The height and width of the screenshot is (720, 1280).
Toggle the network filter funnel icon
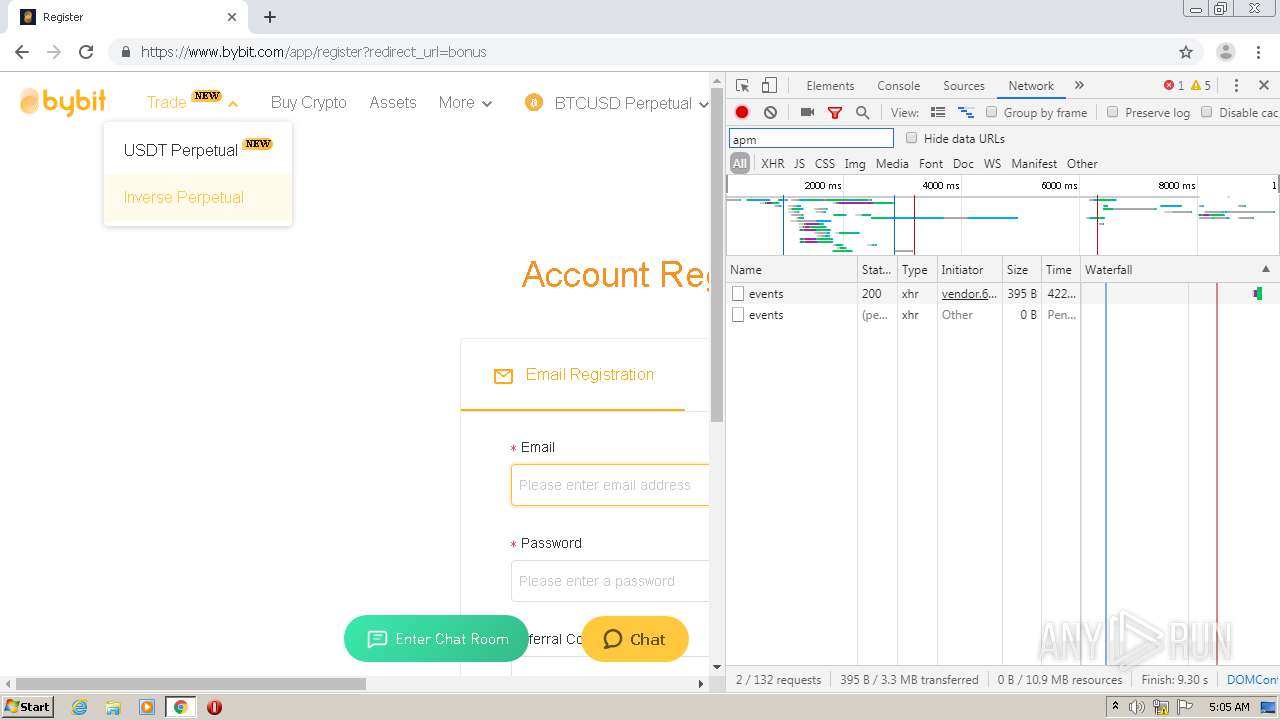point(835,113)
